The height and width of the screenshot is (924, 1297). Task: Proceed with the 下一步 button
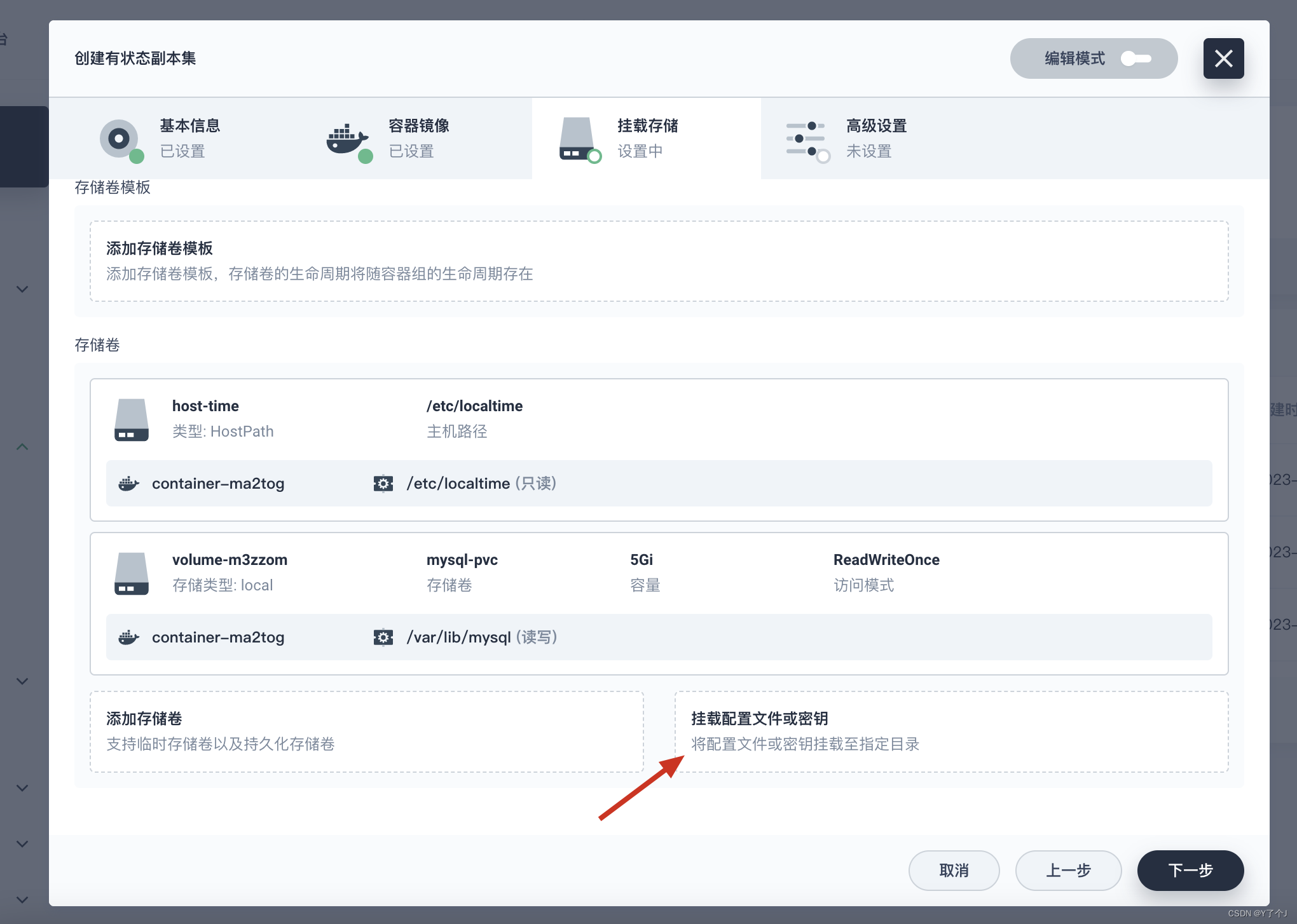pyautogui.click(x=1190, y=871)
